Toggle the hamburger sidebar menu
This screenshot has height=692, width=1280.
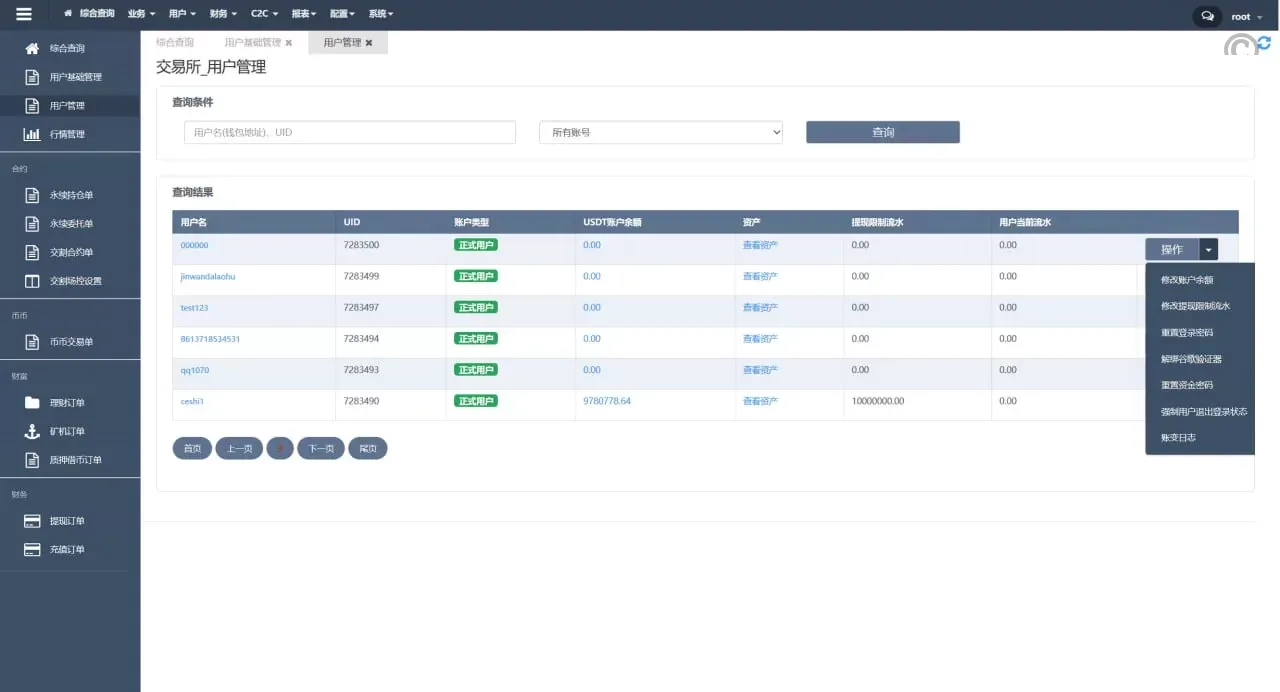24,15
